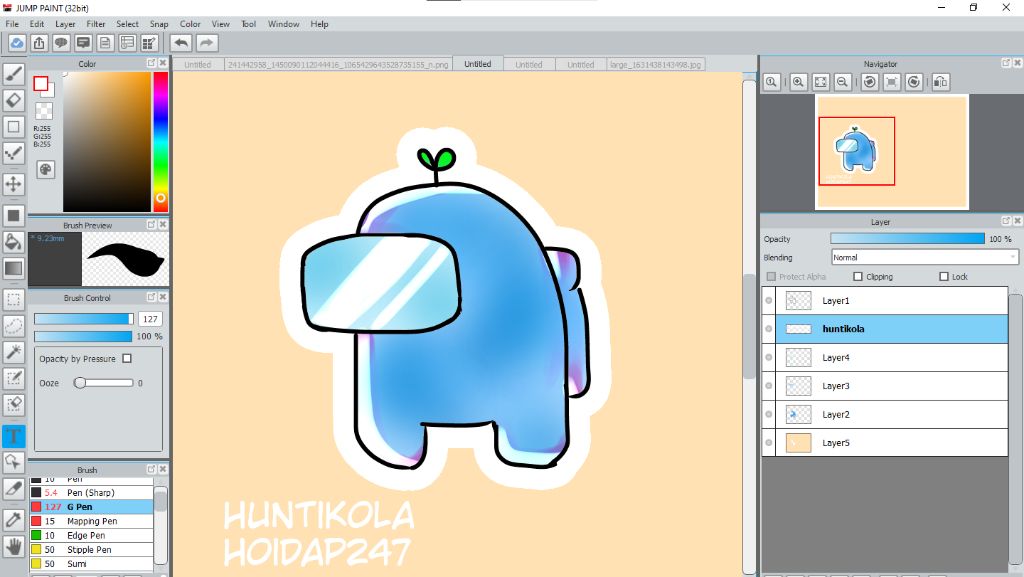The width and height of the screenshot is (1024, 577).
Task: Click Navigator flip view icon
Action: point(940,82)
